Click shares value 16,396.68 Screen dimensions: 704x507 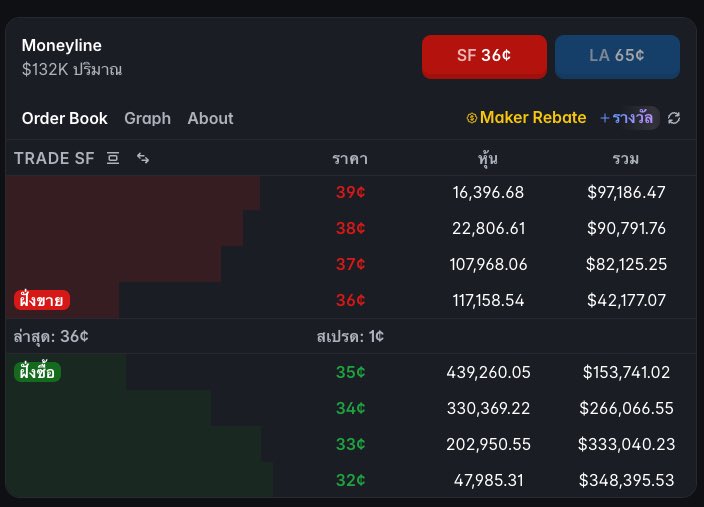pyautogui.click(x=488, y=192)
